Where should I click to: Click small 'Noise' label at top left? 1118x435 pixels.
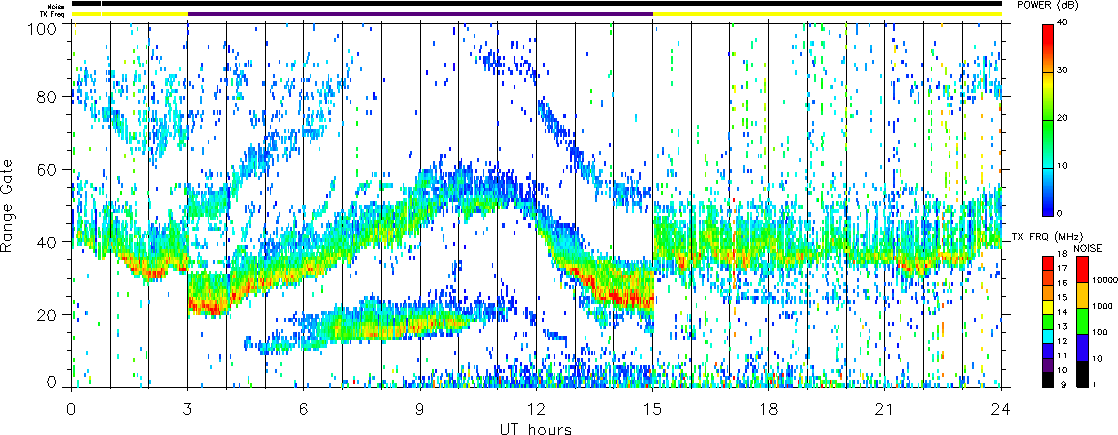(x=58, y=6)
